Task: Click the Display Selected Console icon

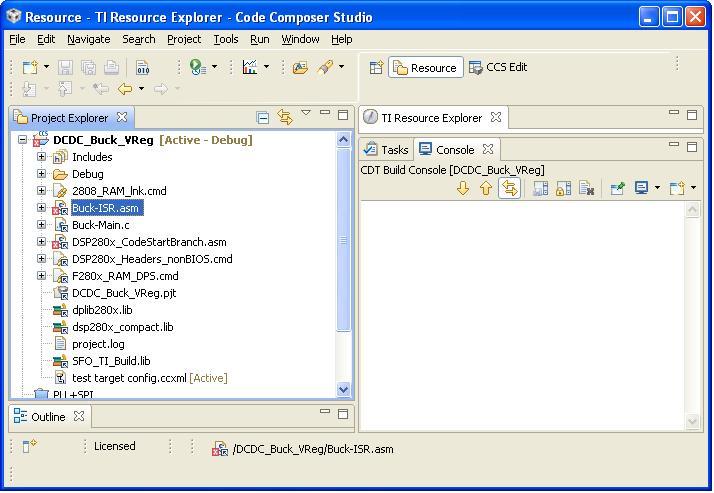Action: pos(642,188)
